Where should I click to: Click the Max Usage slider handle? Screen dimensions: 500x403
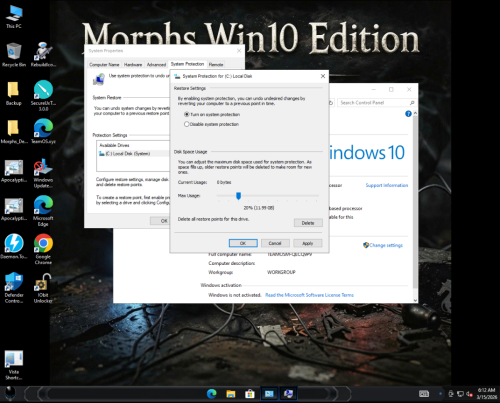tap(238, 196)
